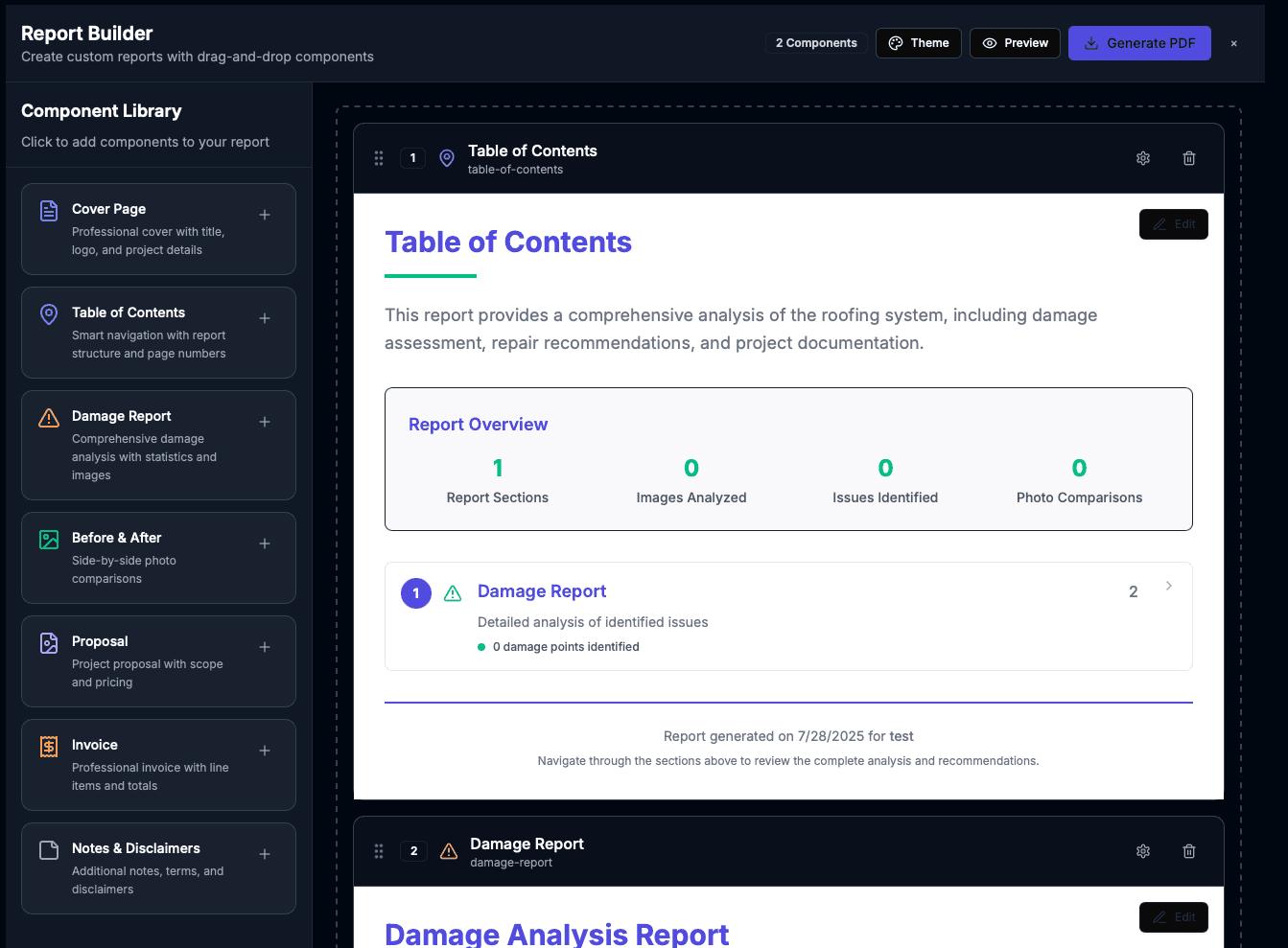This screenshot has width=1288, height=948.
Task: Click the large 'Table of Contents' heading
Action: (508, 242)
